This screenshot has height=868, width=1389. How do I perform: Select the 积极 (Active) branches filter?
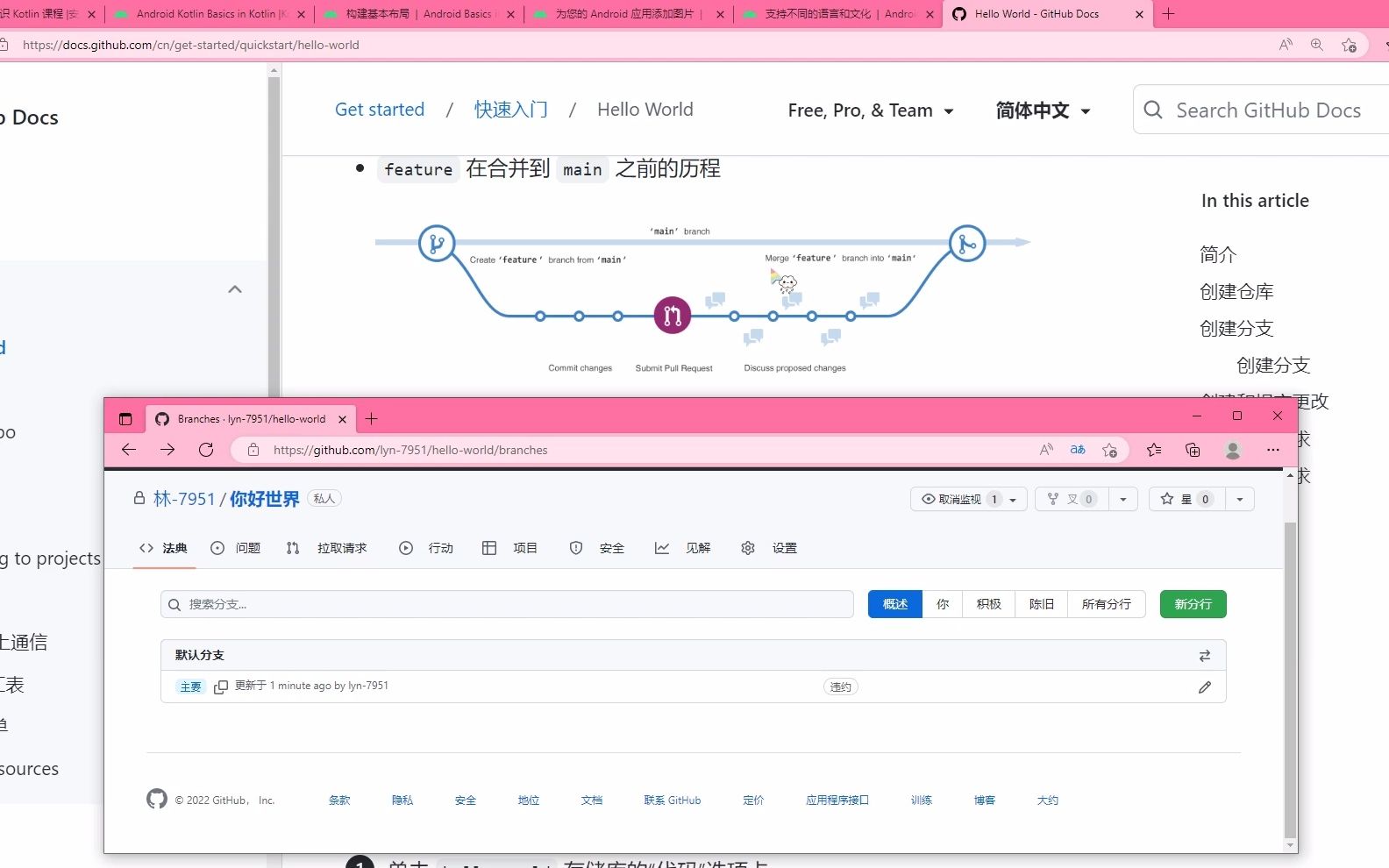pos(989,604)
